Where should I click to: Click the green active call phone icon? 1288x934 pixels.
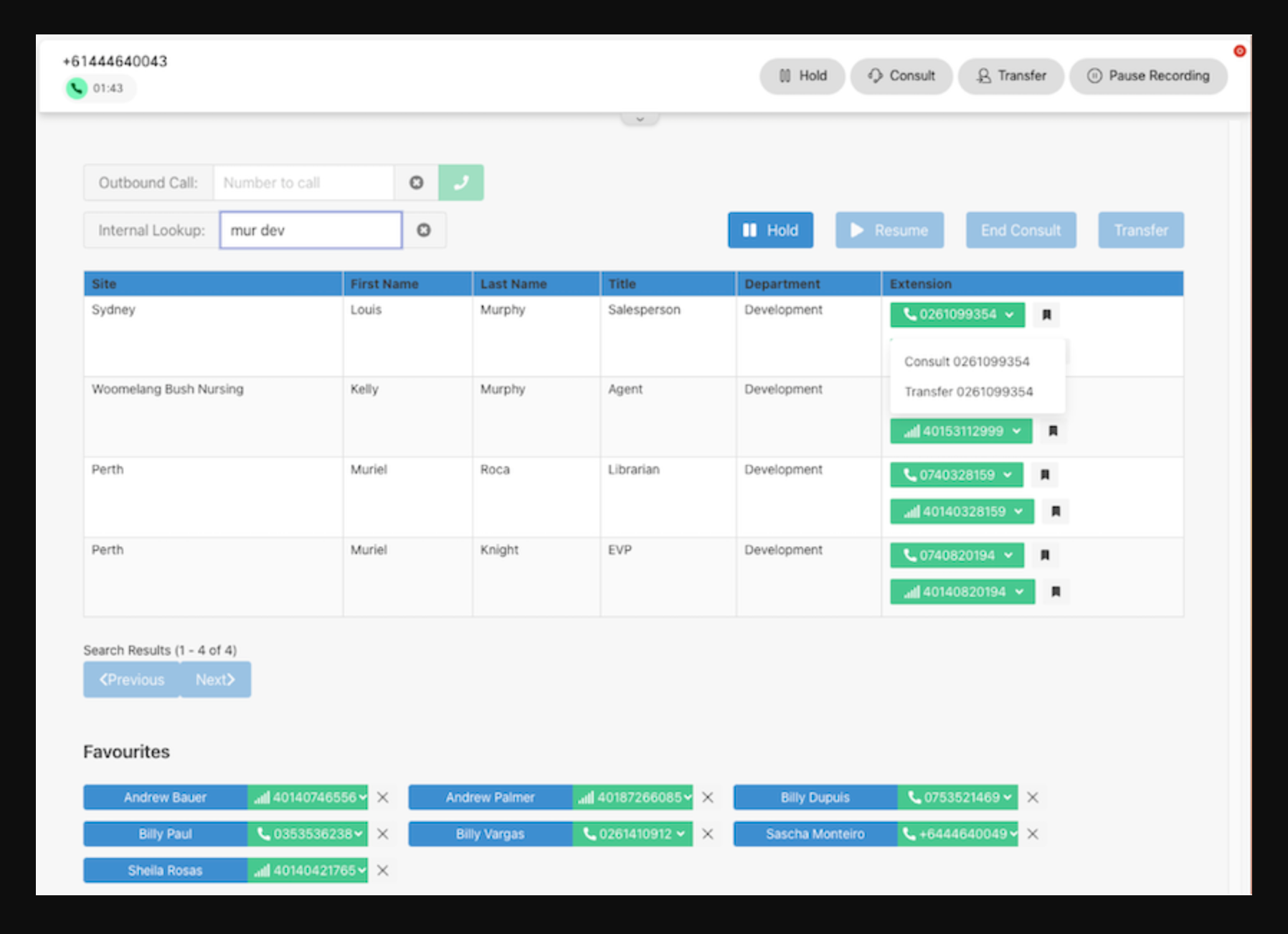tap(76, 88)
